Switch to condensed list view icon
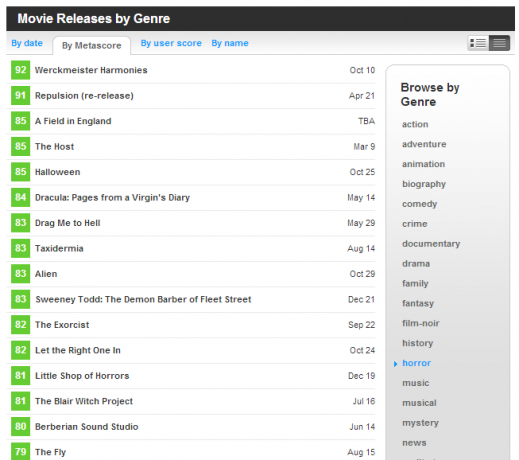This screenshot has height=460, width=519. pyautogui.click(x=499, y=43)
